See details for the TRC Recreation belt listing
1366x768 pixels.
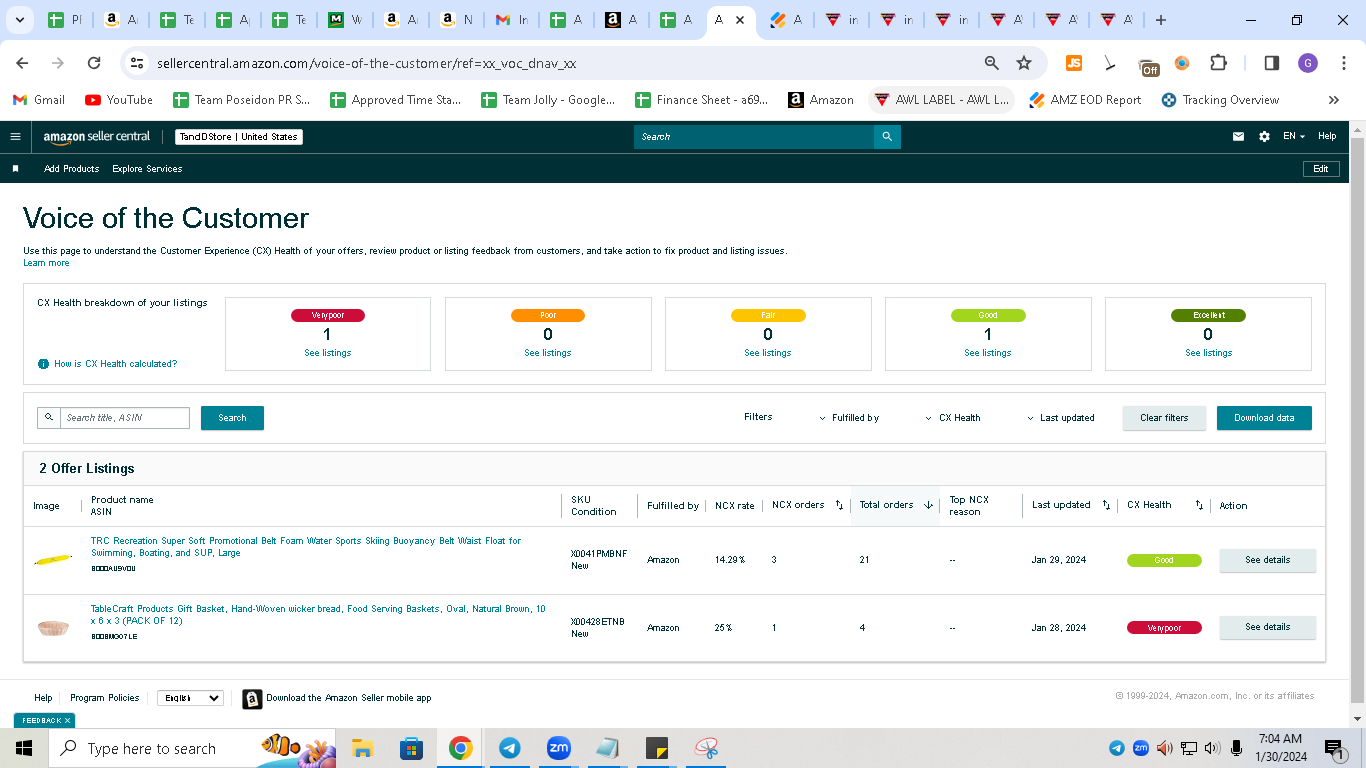(1267, 560)
